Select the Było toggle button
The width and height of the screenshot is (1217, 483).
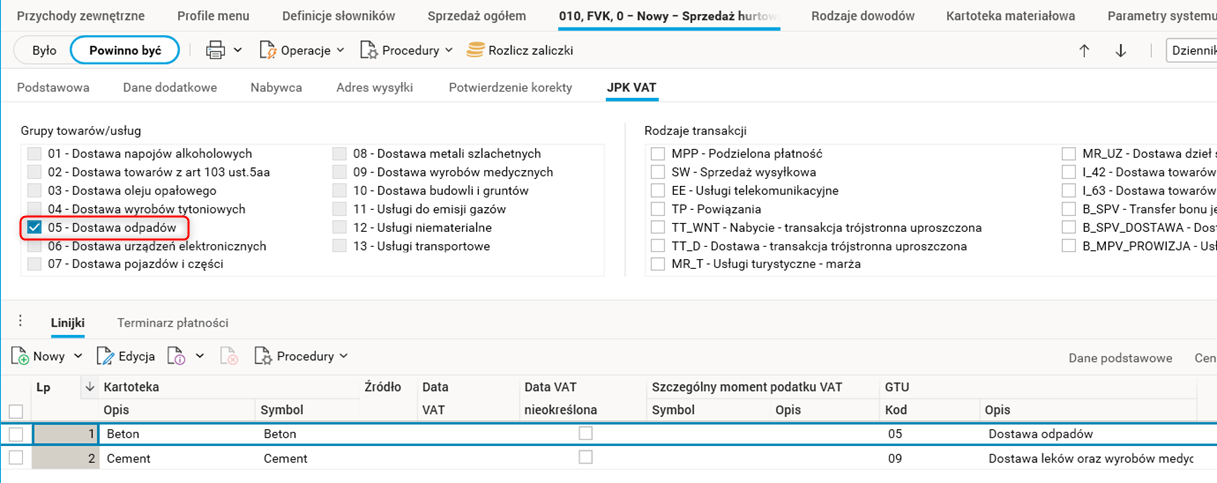44,50
